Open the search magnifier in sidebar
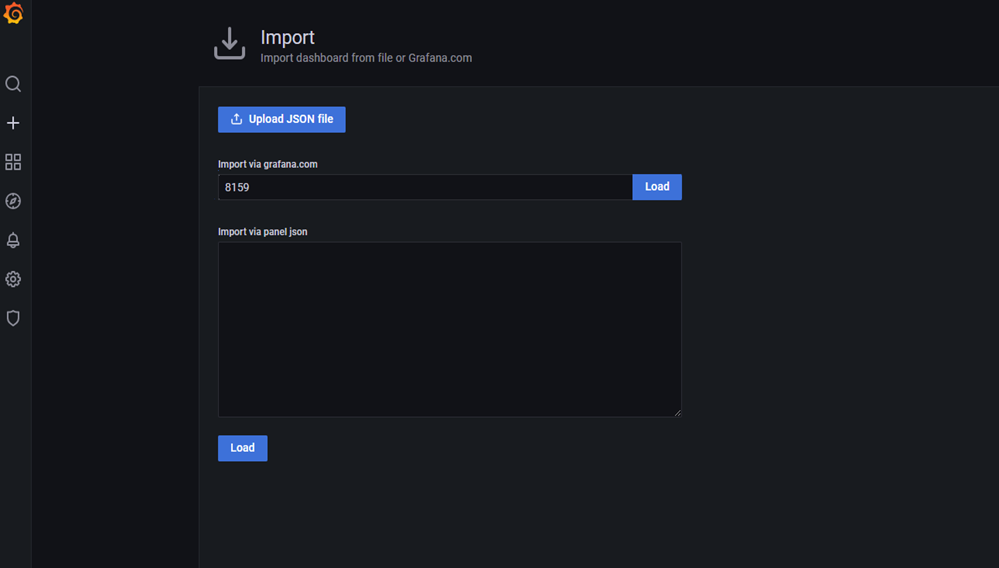 (13, 84)
